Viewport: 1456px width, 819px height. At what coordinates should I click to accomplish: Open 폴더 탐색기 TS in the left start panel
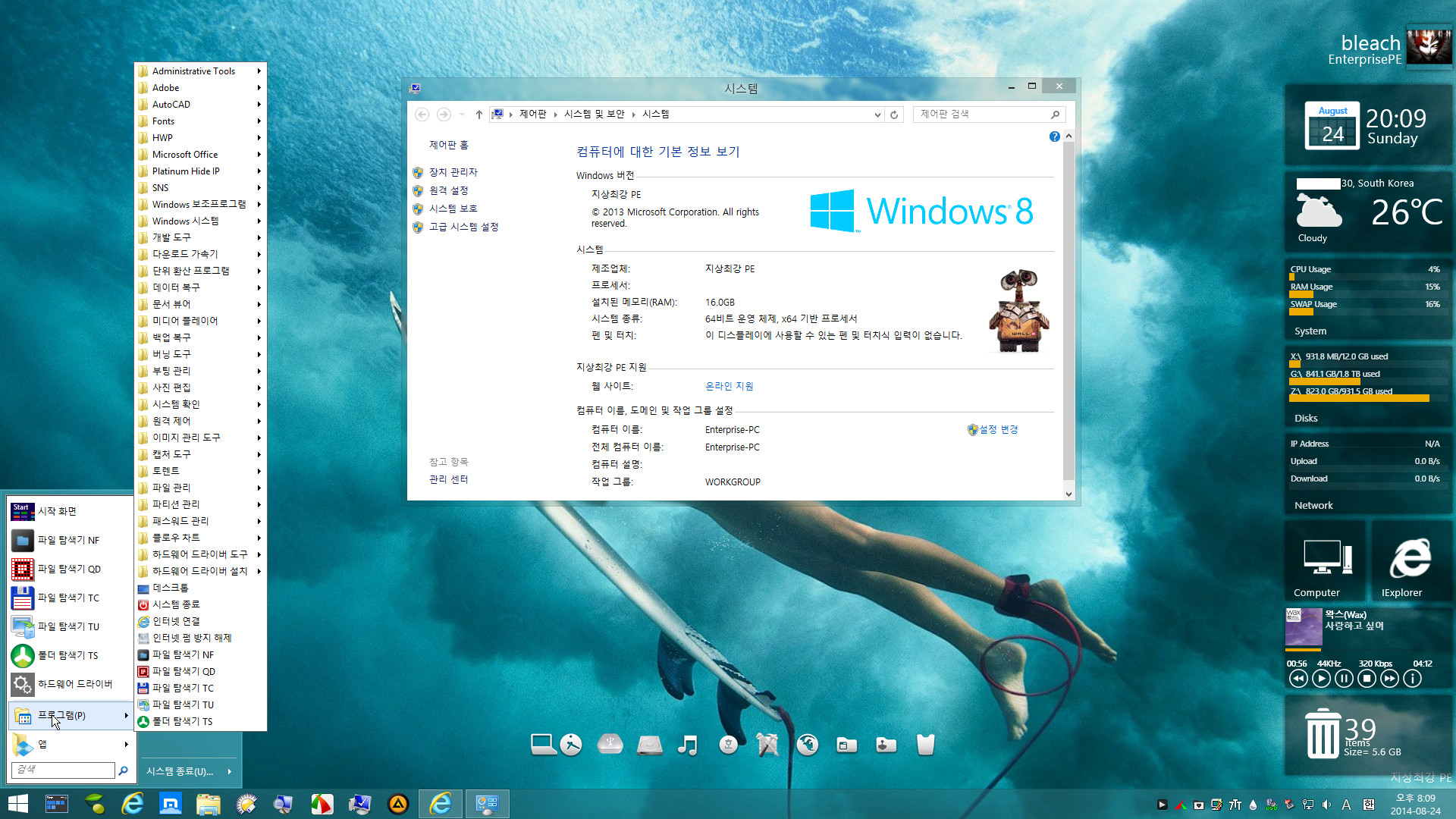[x=70, y=656]
